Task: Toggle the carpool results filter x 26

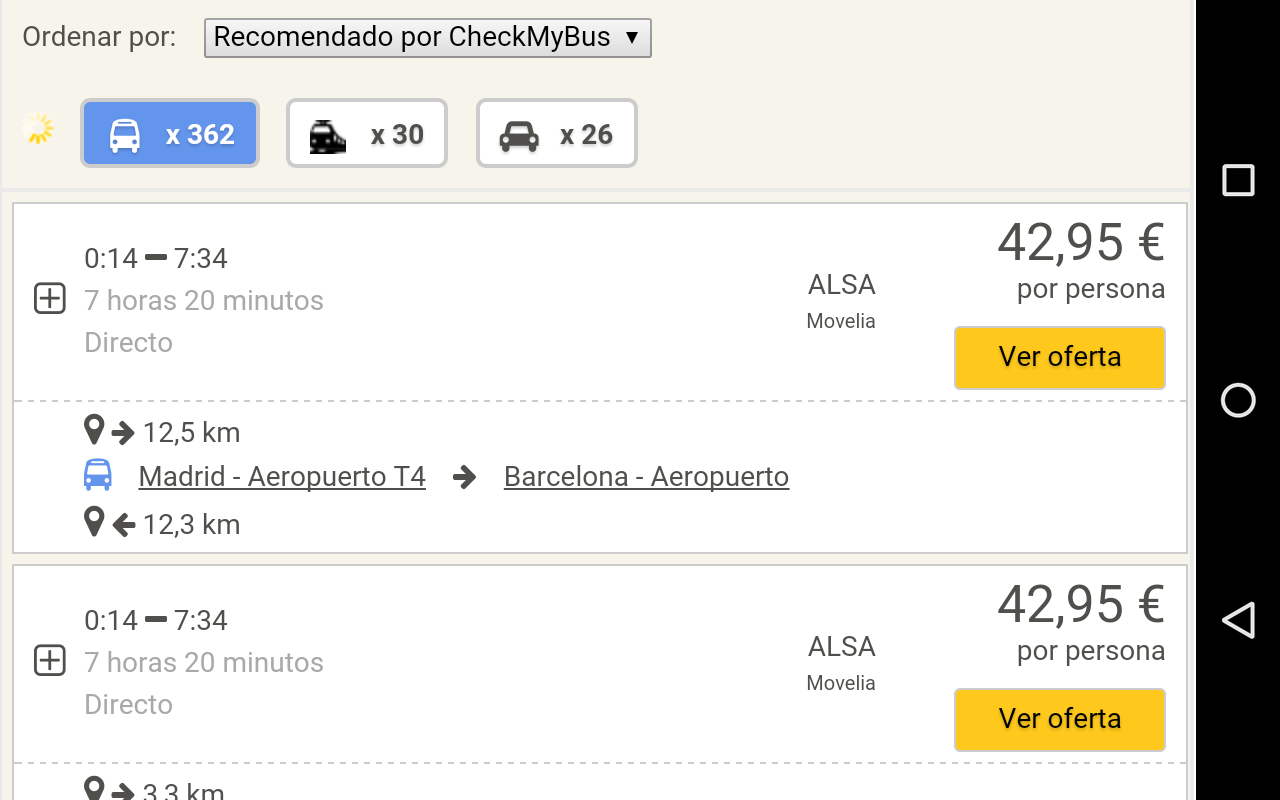Action: point(556,133)
